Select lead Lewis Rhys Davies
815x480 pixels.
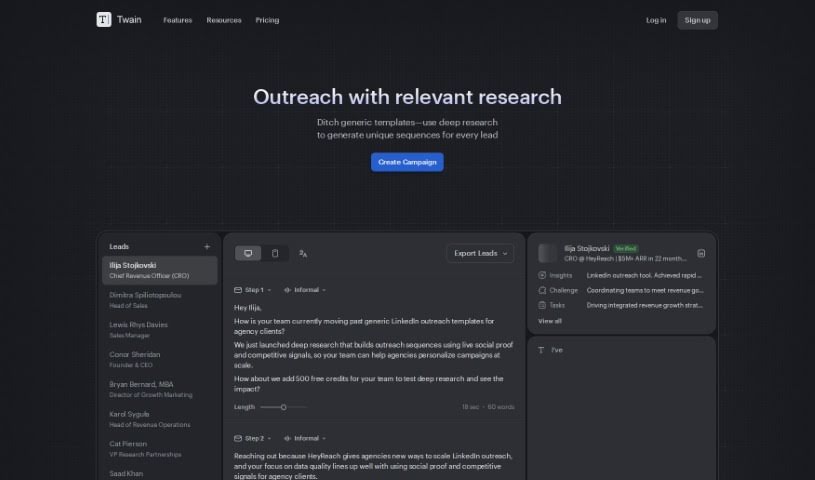tap(160, 330)
